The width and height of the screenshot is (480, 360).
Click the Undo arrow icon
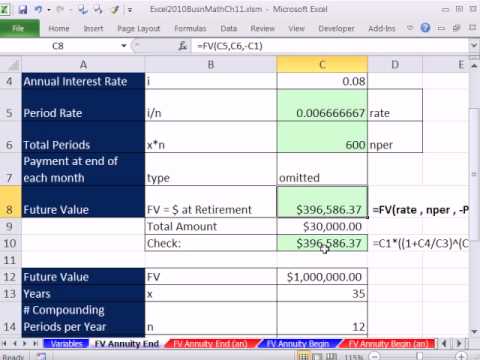(38, 9)
